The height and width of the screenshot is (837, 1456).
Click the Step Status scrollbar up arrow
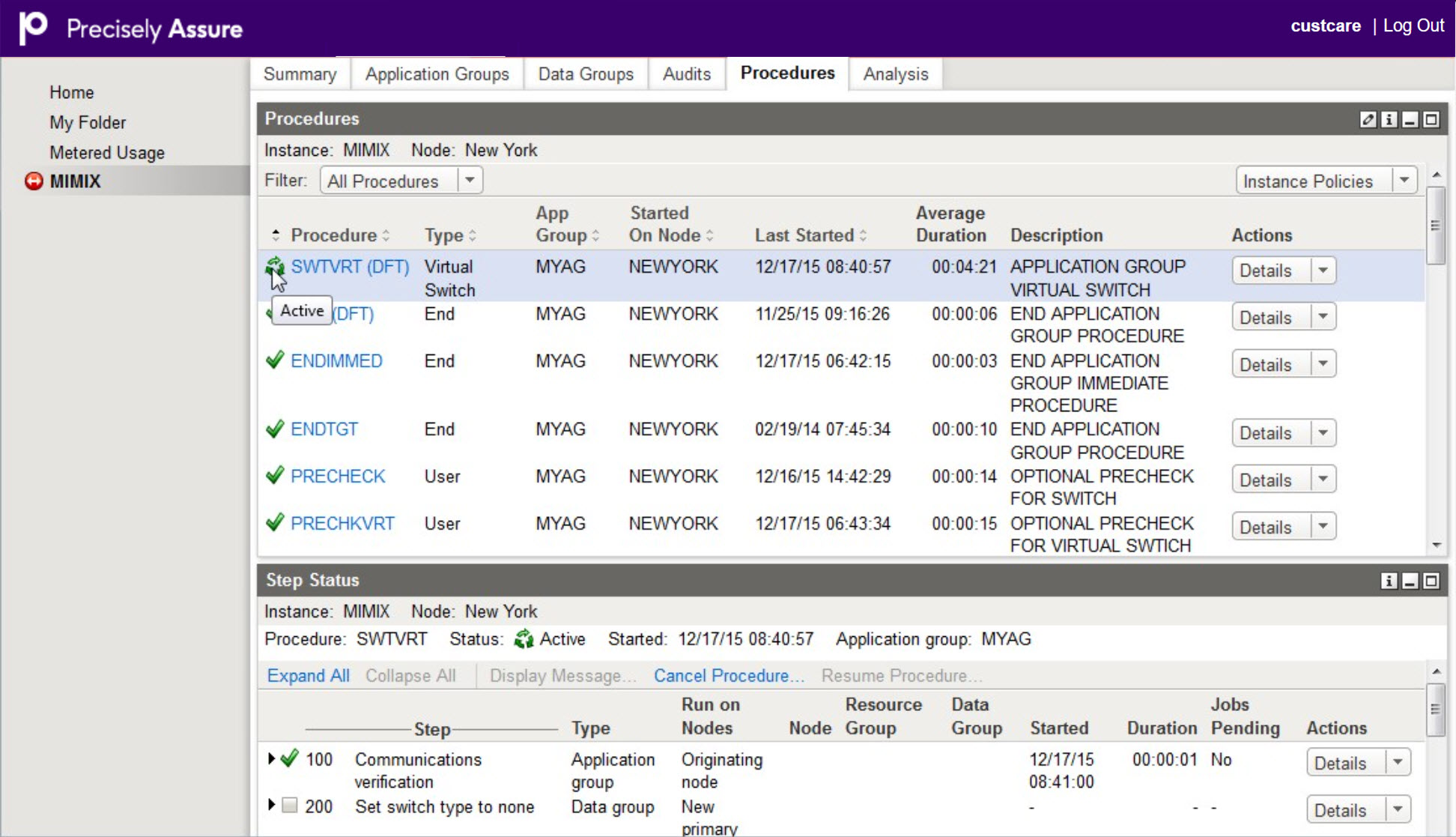(x=1436, y=671)
